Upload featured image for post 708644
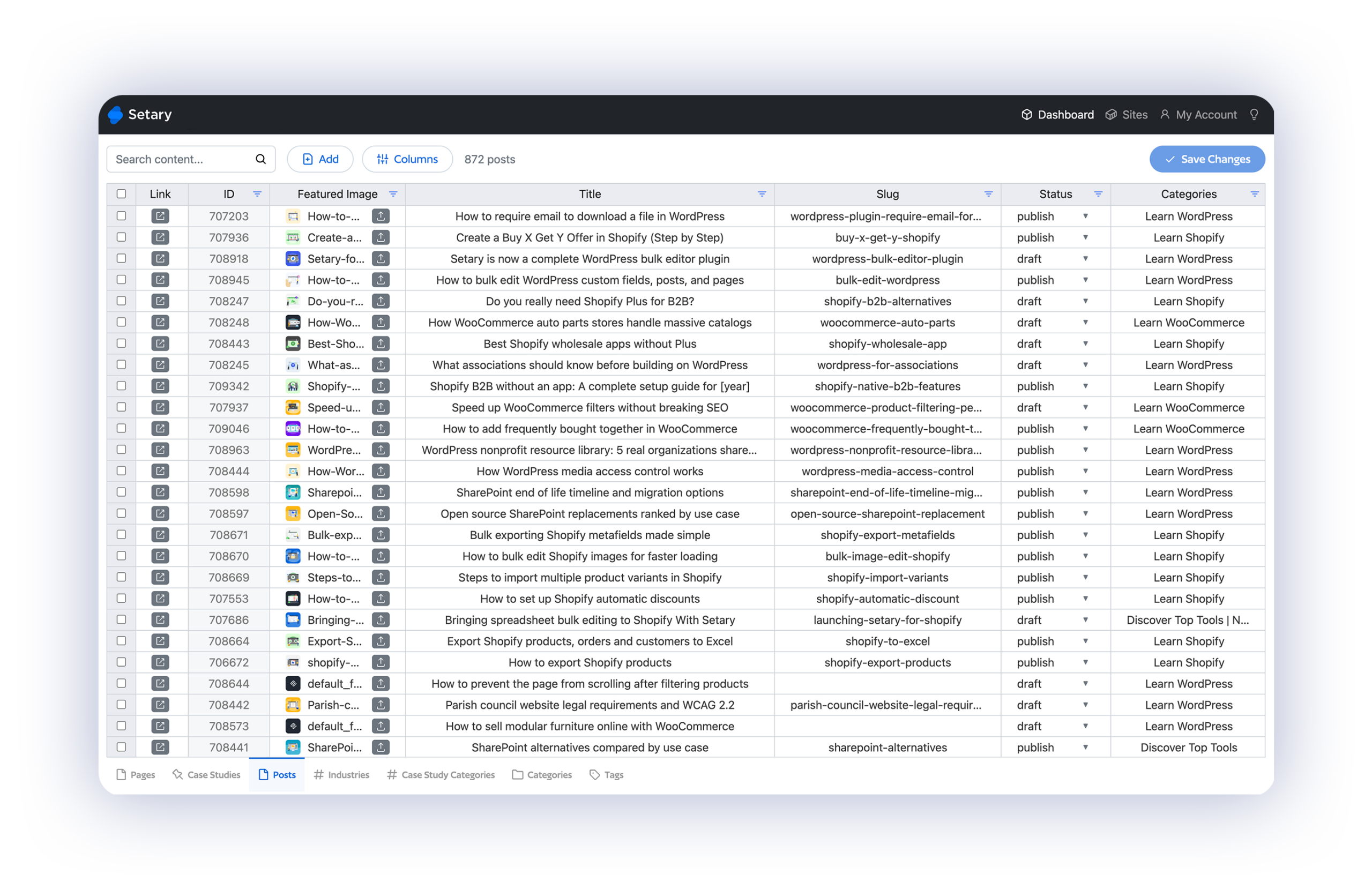The width and height of the screenshot is (1372, 889). [x=381, y=683]
